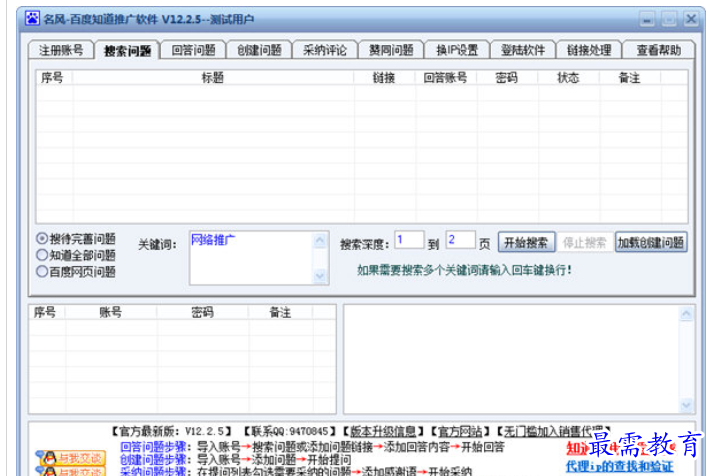Click the 链接 column header
The height and width of the screenshot is (476, 710).
tap(384, 78)
